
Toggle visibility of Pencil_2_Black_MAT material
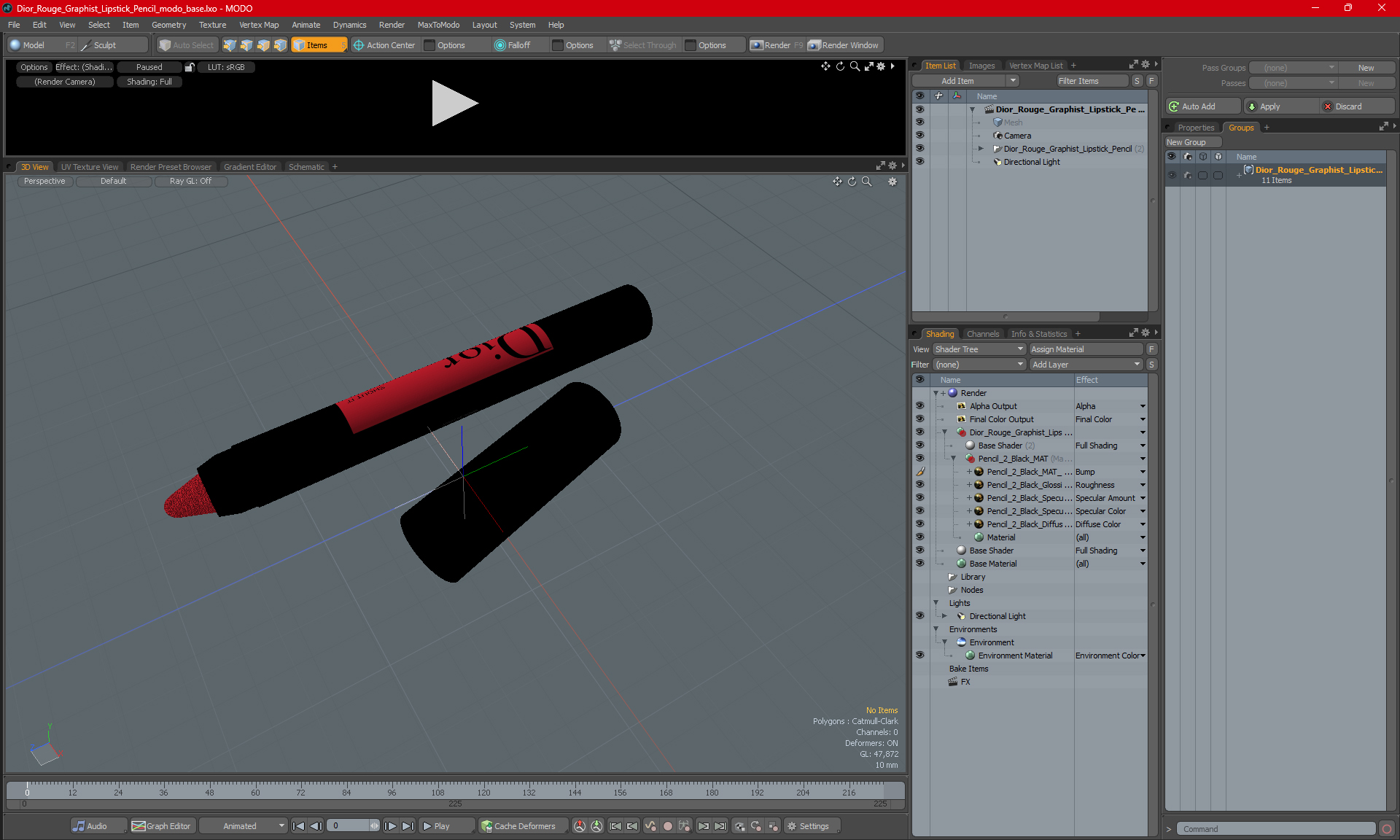(x=919, y=459)
